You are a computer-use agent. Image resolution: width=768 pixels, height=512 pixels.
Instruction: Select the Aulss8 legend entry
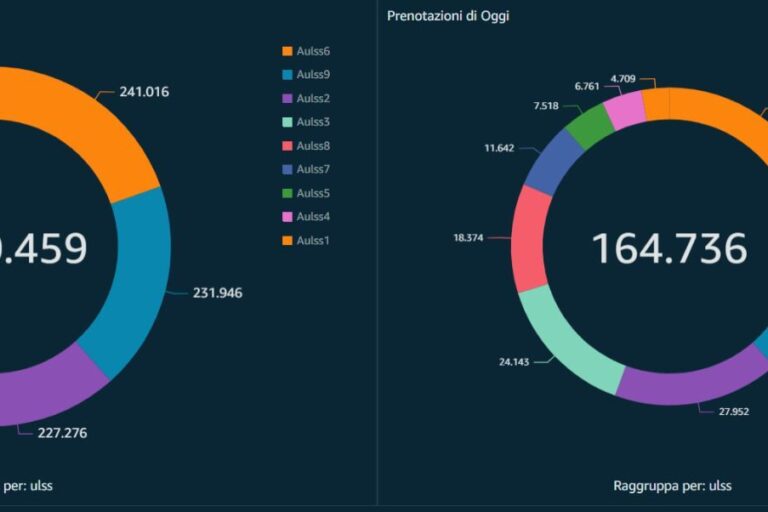[x=312, y=145]
